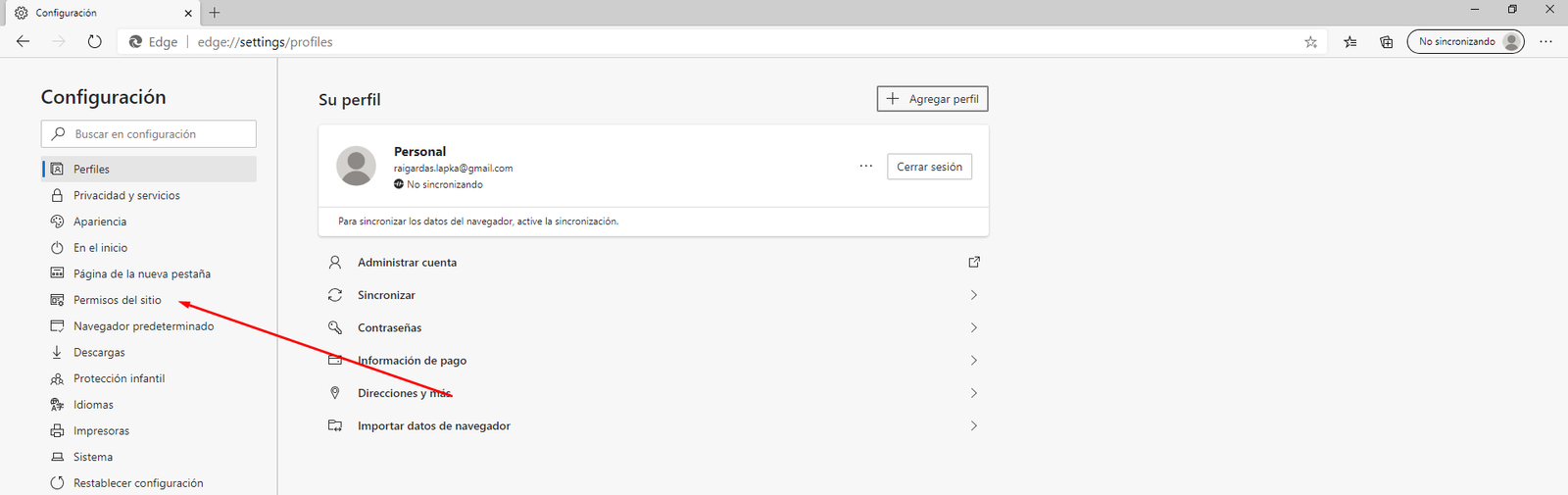Select Privacidad y servicios in sidebar
1568x495 pixels.
(126, 196)
